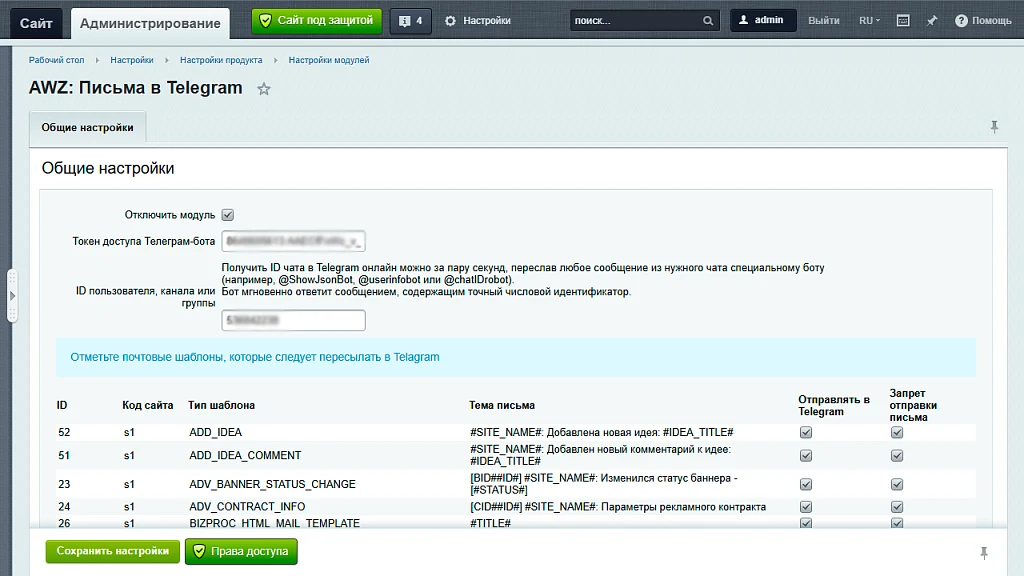Toggle Отправлять в Telegram for ADD_IDEA
This screenshot has height=576, width=1024.
(x=806, y=432)
